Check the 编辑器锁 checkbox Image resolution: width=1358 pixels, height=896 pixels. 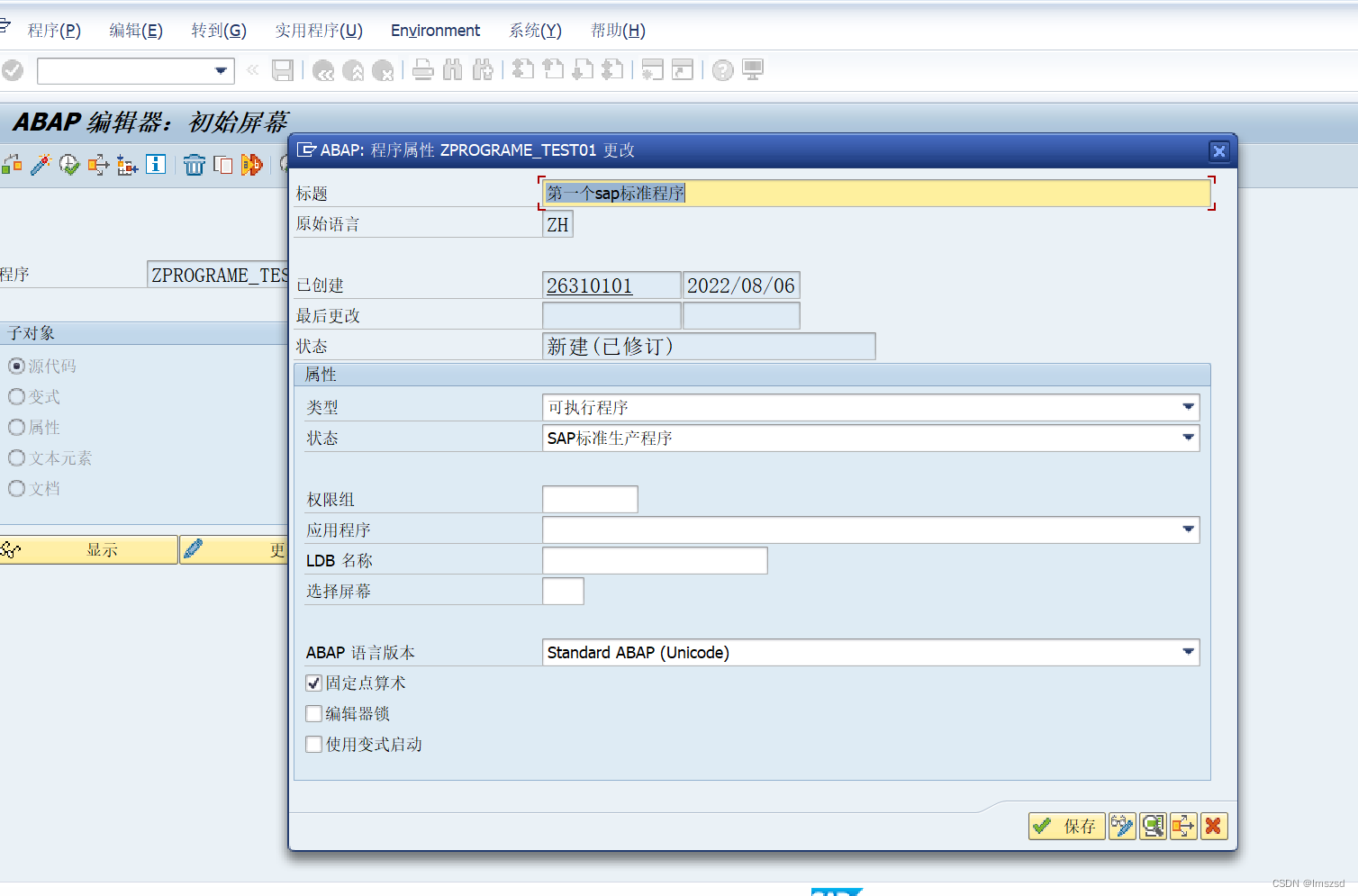click(313, 714)
